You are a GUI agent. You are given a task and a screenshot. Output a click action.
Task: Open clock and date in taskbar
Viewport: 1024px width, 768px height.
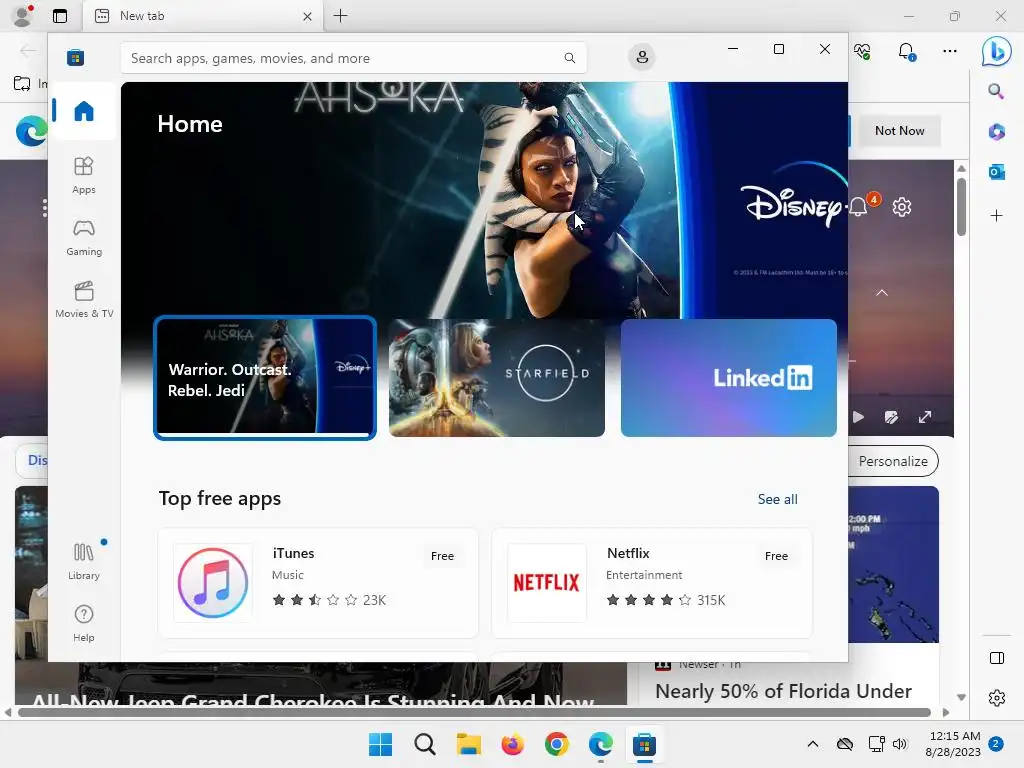click(x=953, y=744)
